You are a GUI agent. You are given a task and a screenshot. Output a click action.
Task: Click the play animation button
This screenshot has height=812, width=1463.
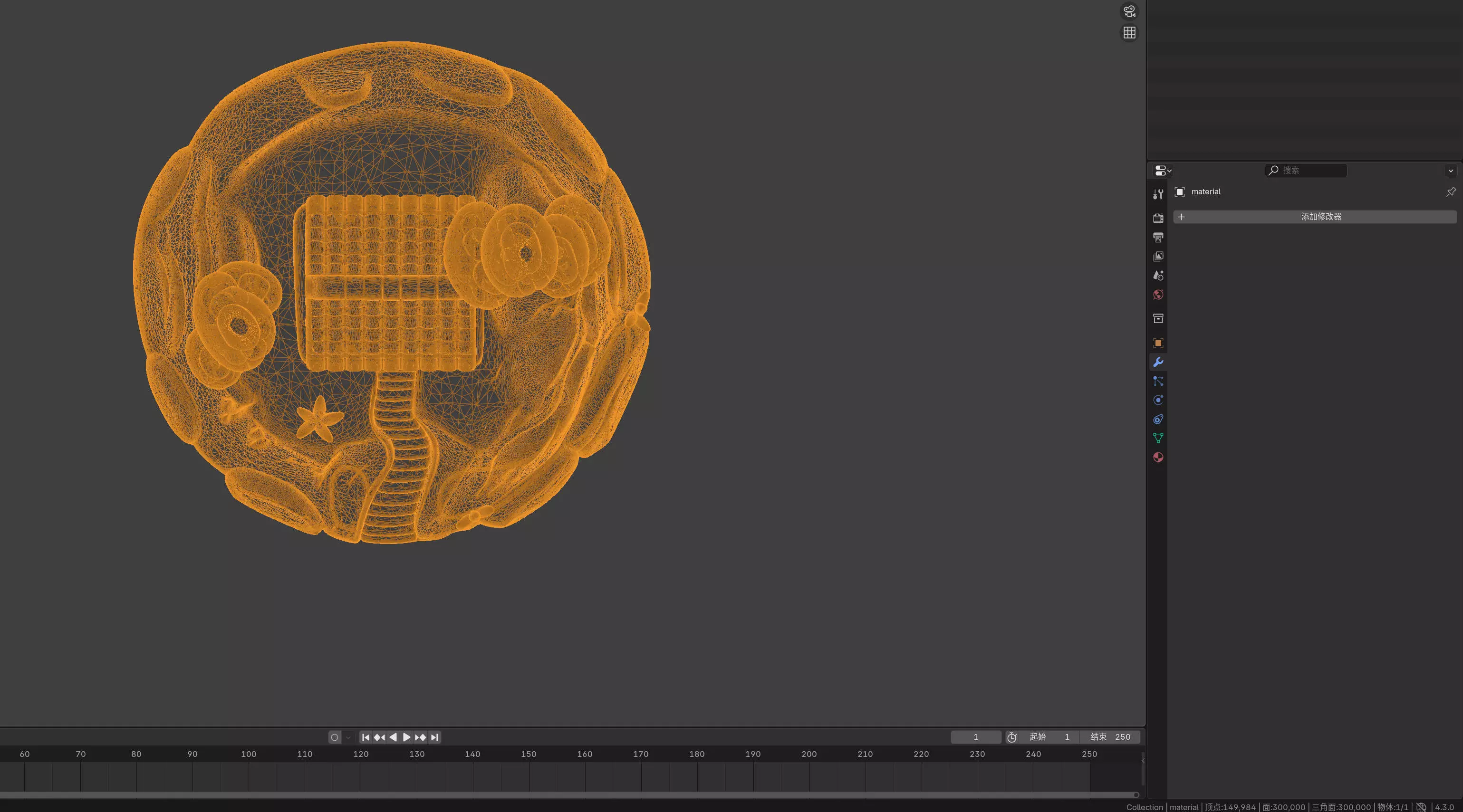coord(407,737)
